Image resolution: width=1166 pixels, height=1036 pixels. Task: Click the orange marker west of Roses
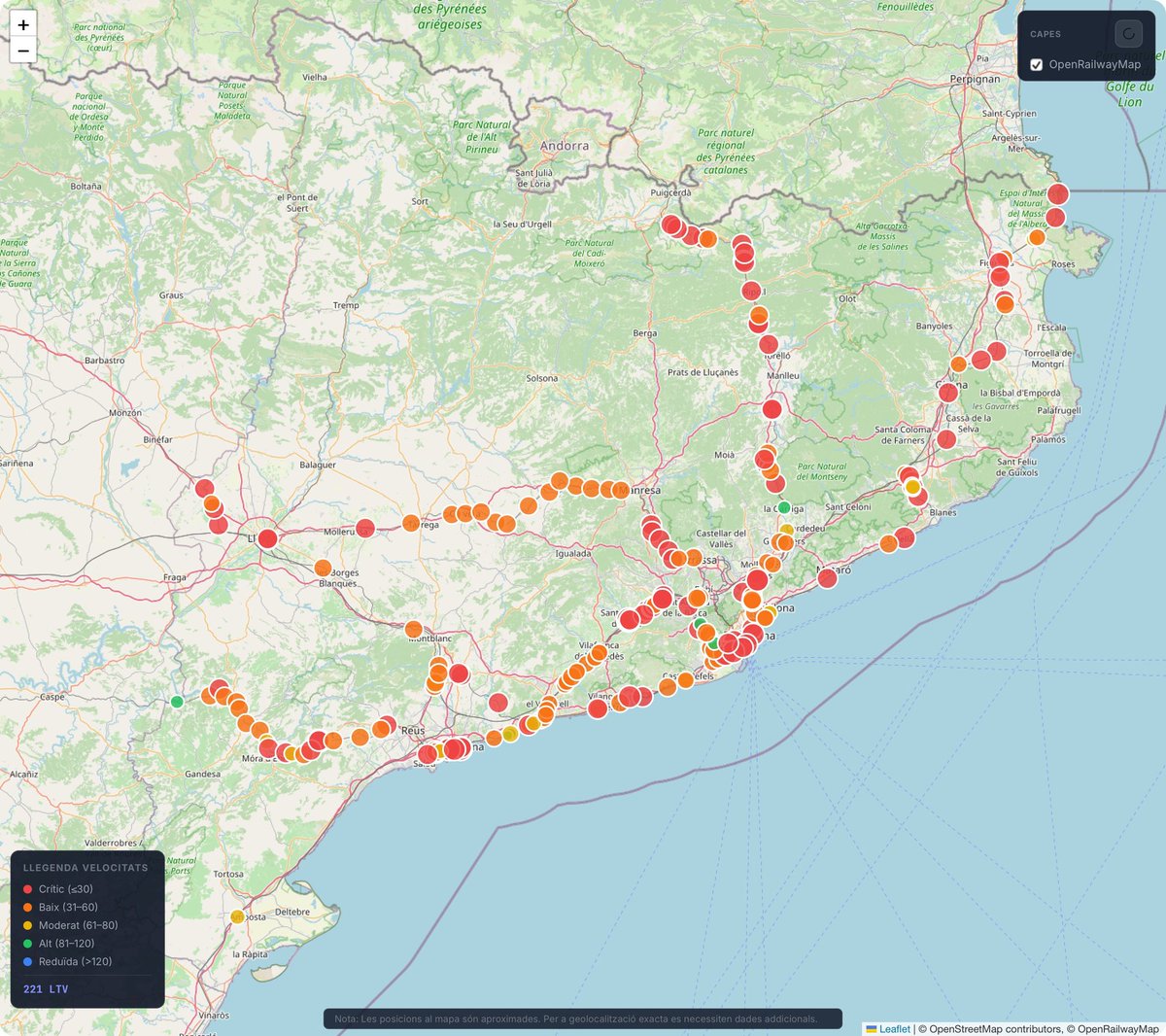point(1037,237)
